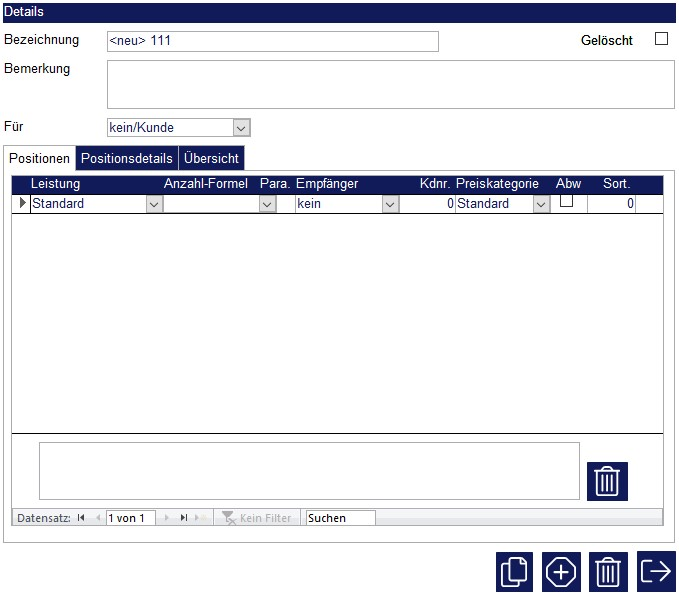Go to last record in navigator
The width and height of the screenshot is (679, 595).
click(184, 518)
